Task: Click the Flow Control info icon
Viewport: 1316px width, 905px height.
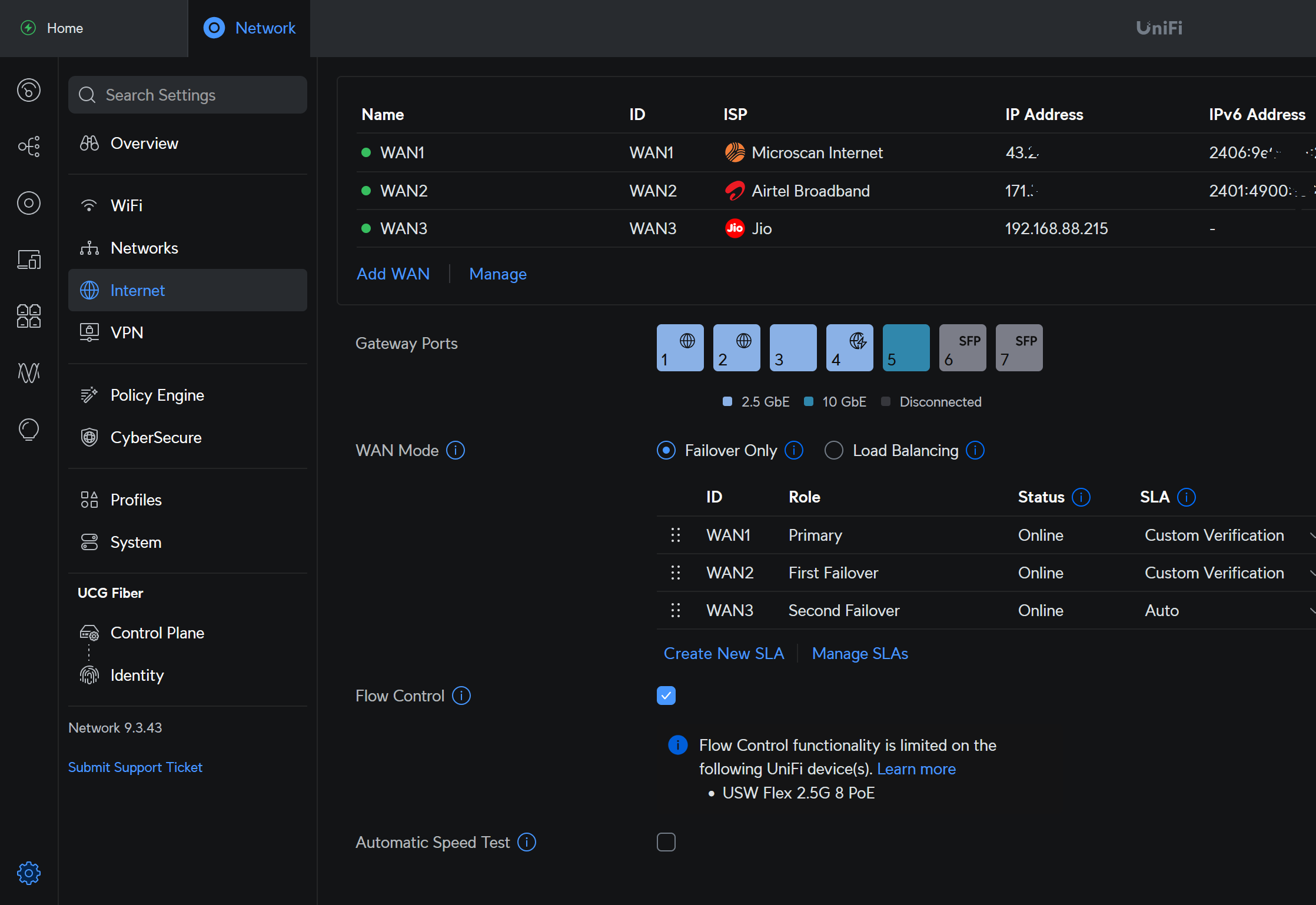Action: pos(461,696)
